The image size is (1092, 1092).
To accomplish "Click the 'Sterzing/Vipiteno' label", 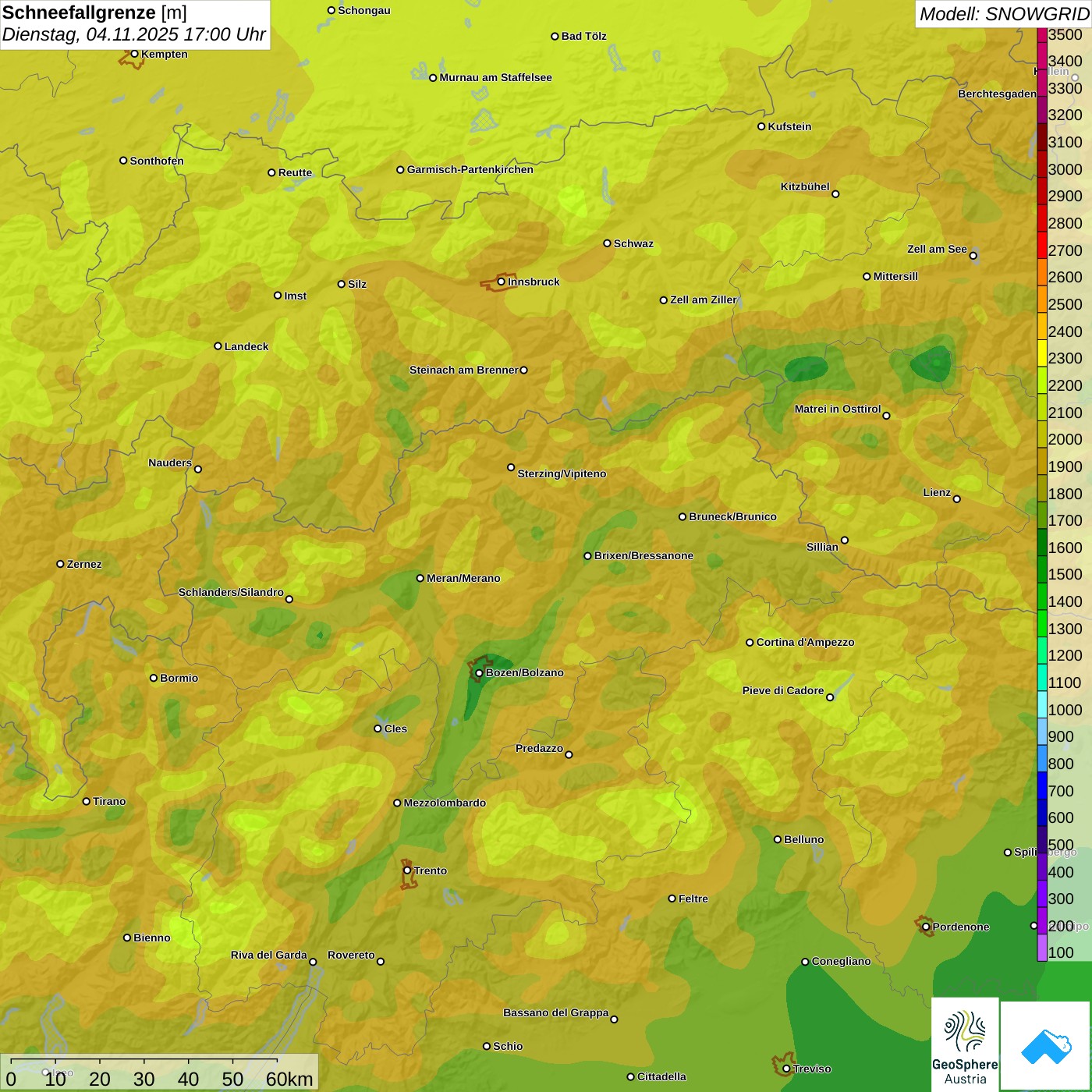I will tap(562, 473).
